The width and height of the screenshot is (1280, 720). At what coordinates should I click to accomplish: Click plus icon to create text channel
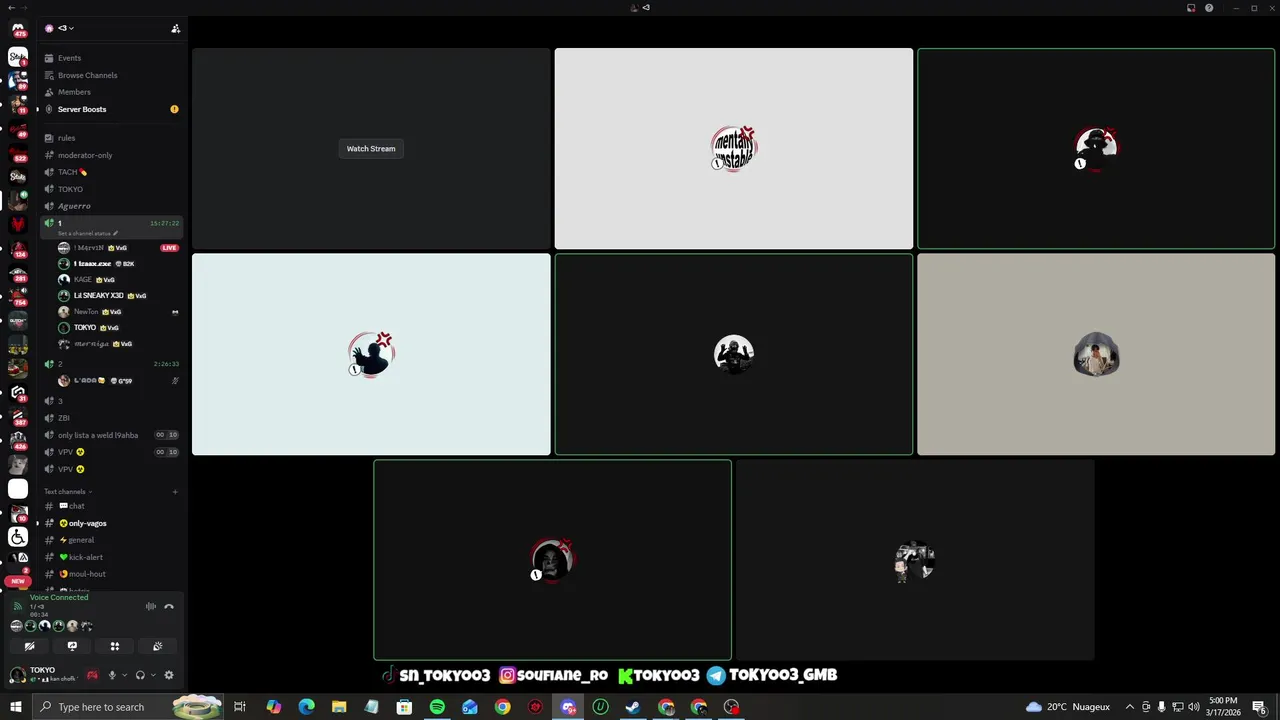(175, 492)
